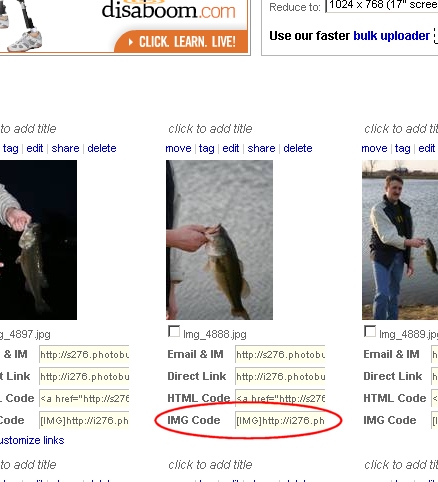This screenshot has height=482, width=438.
Task: Select the HTML Code field under Img_4888.jpg
Action: coord(280,398)
